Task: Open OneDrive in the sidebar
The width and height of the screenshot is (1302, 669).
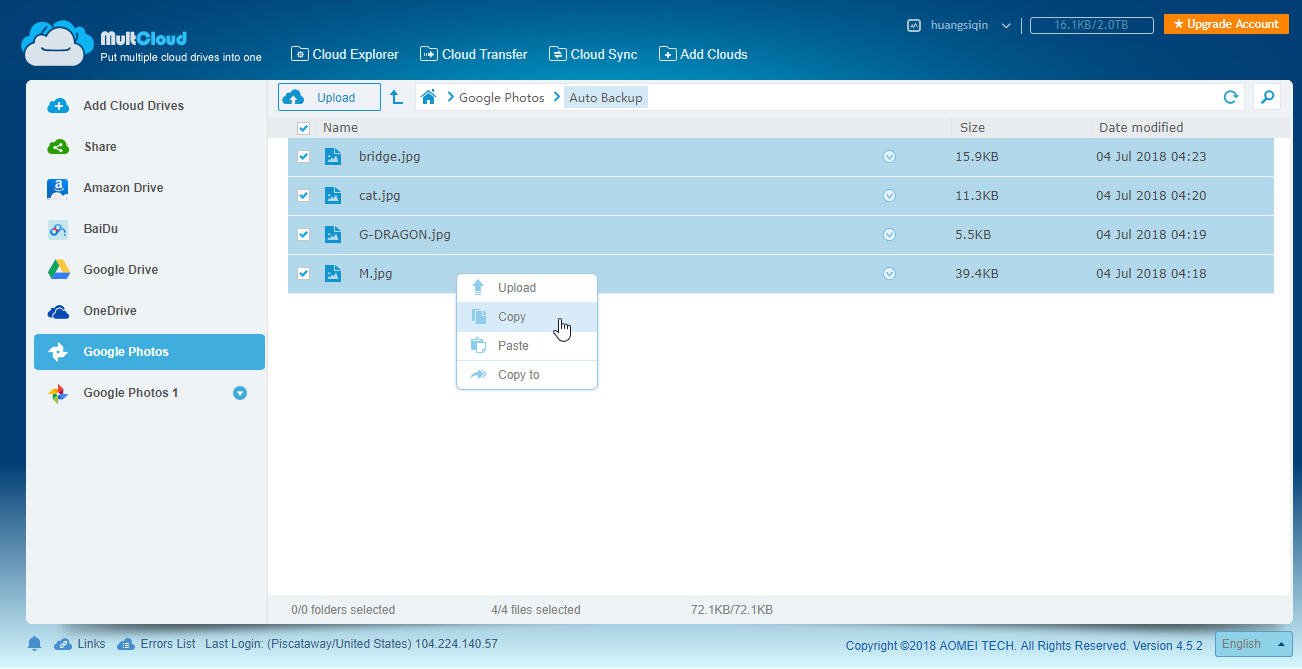Action: 109,311
